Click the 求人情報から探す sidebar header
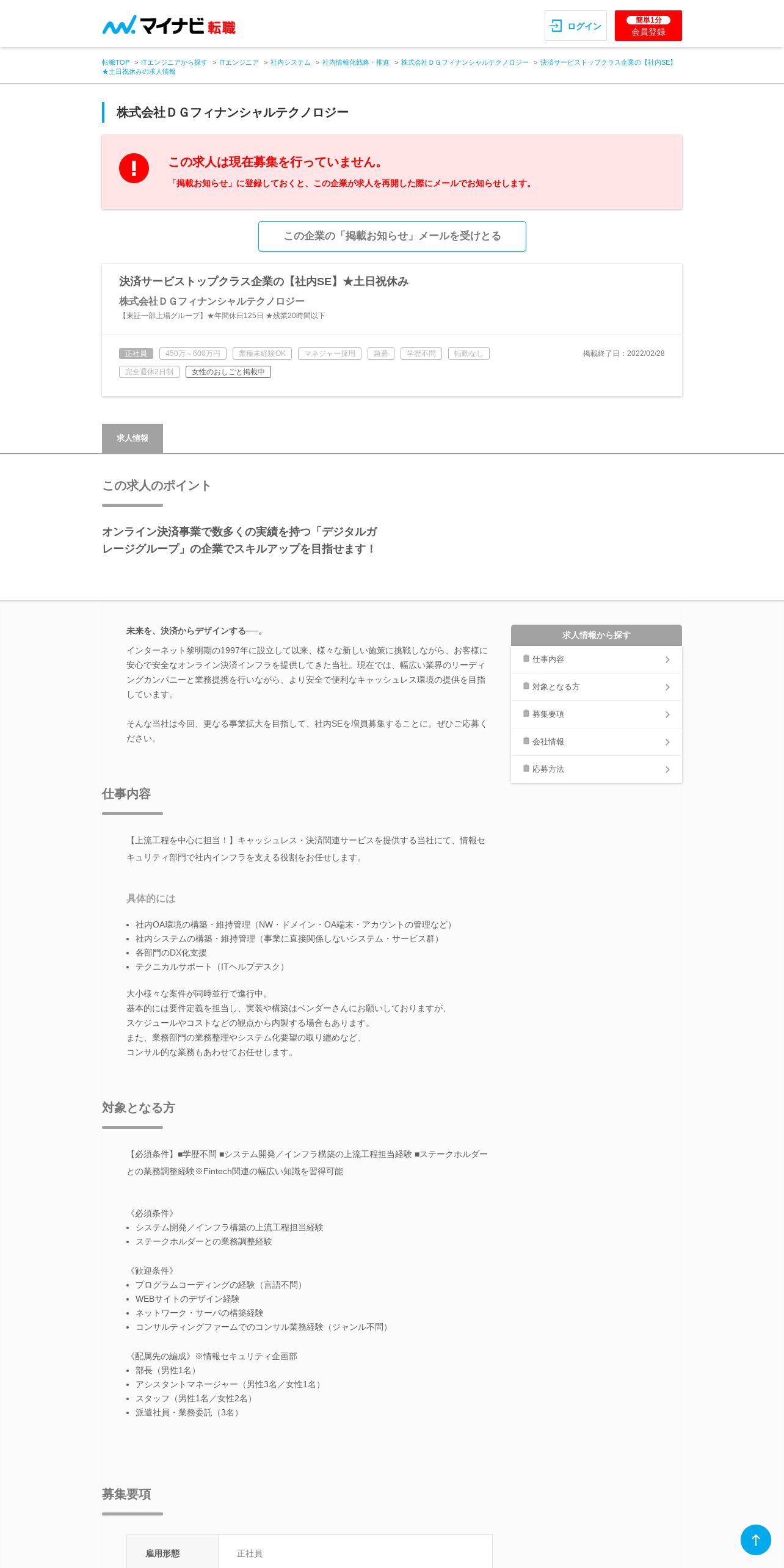Screen dimensions: 784x1568 tap(596, 635)
